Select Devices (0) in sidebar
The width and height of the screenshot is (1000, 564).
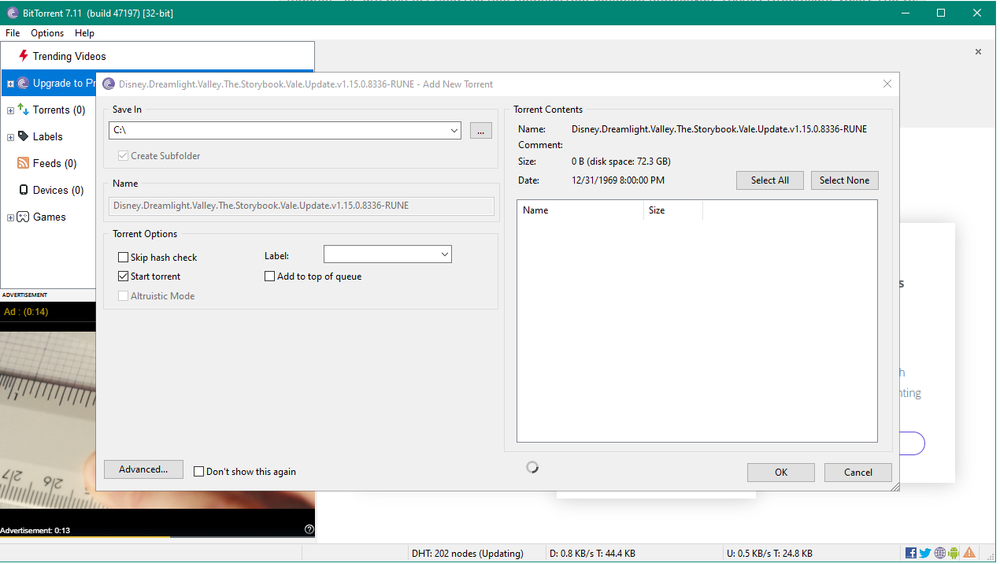coord(58,190)
